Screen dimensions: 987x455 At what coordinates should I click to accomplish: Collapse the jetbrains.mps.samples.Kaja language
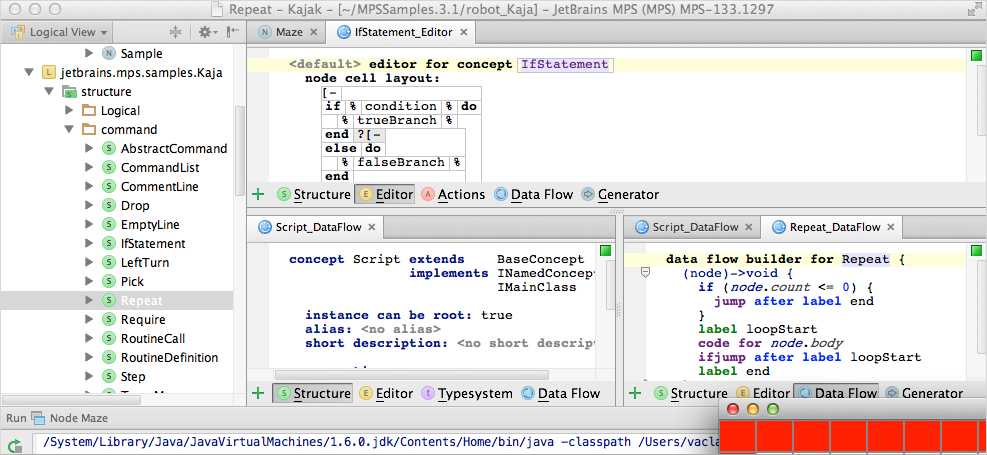28,73
